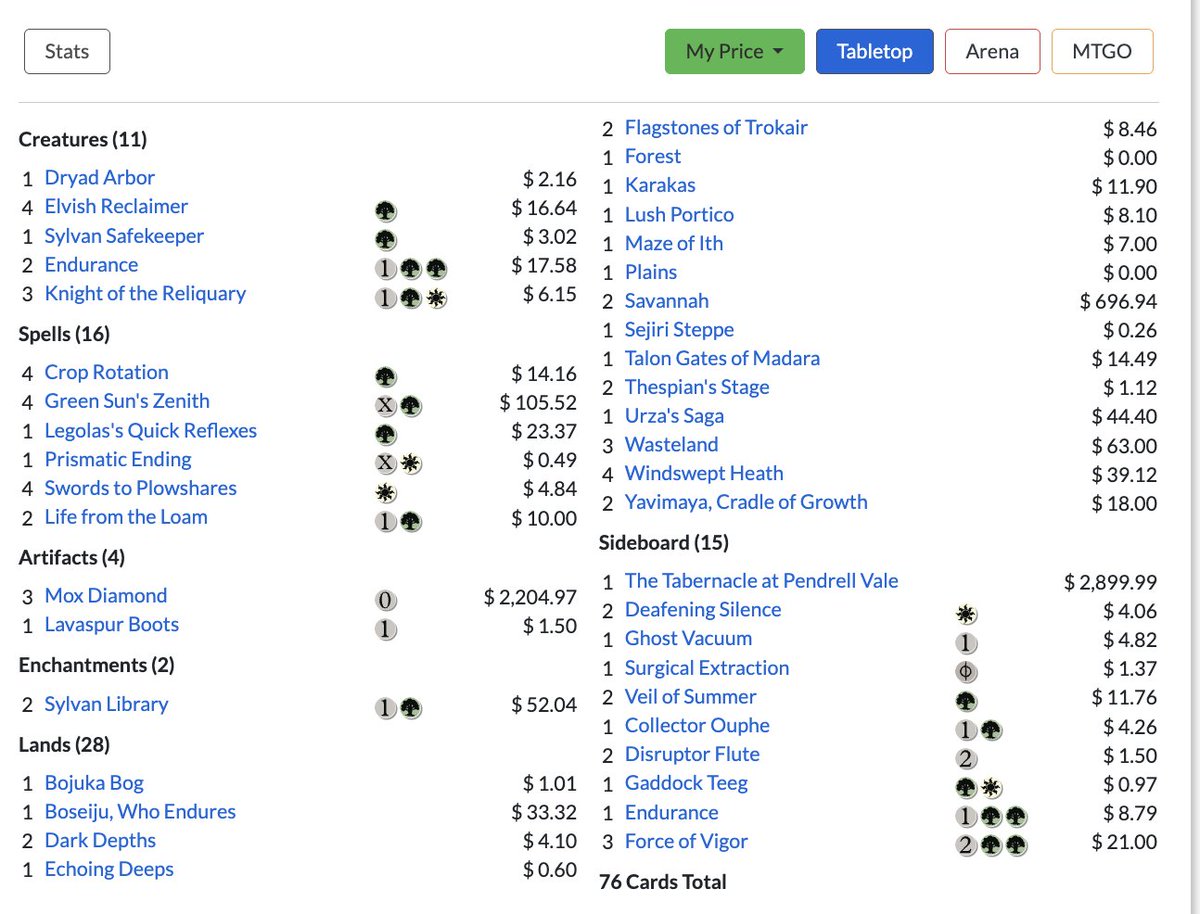The width and height of the screenshot is (1200, 914).
Task: Click the green mana icon beside Crop Rotation
Action: click(386, 376)
